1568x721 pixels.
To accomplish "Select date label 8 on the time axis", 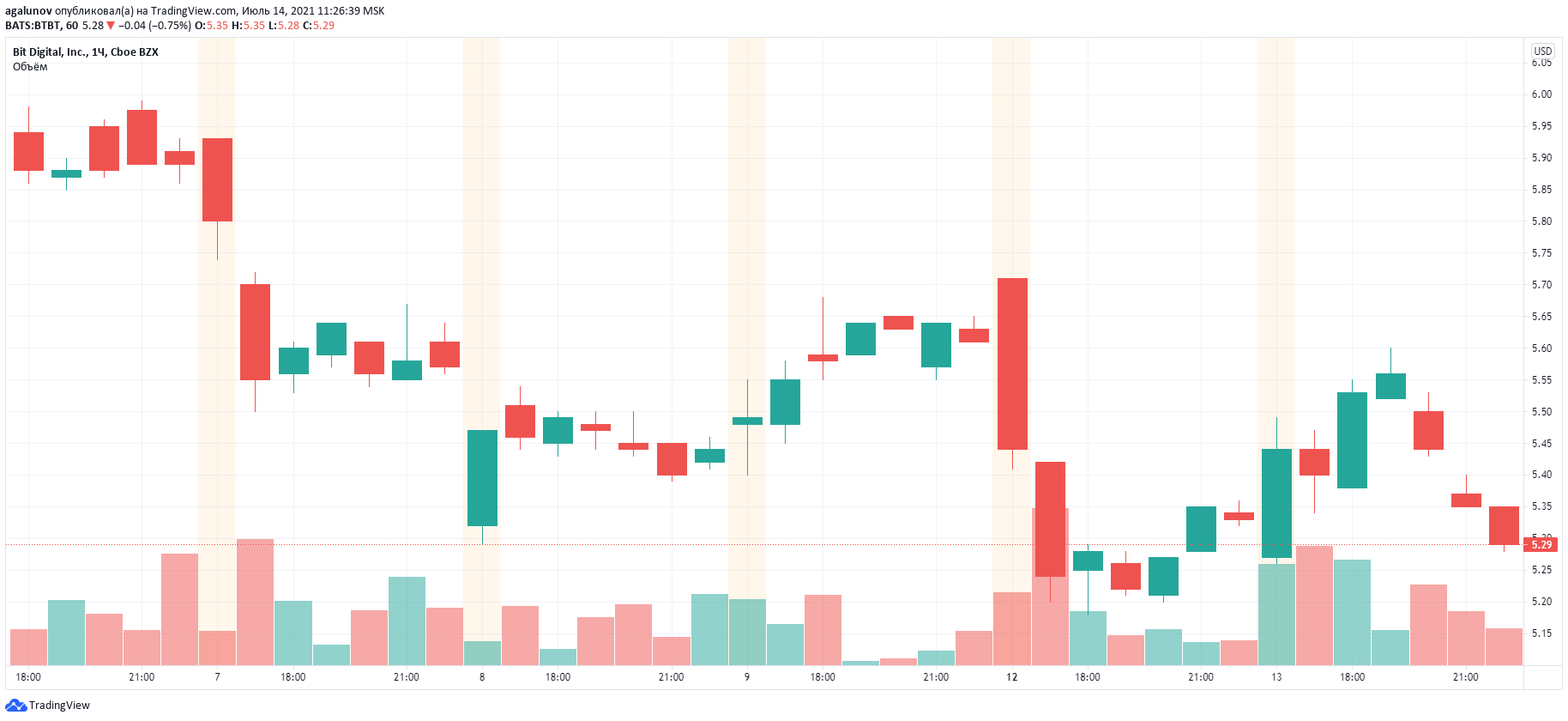I will coord(482,677).
